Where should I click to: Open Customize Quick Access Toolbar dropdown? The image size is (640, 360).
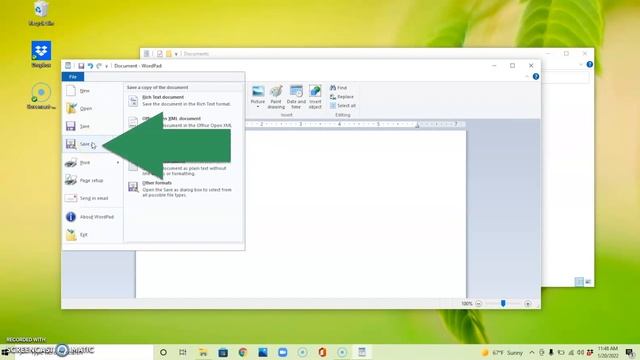point(107,66)
